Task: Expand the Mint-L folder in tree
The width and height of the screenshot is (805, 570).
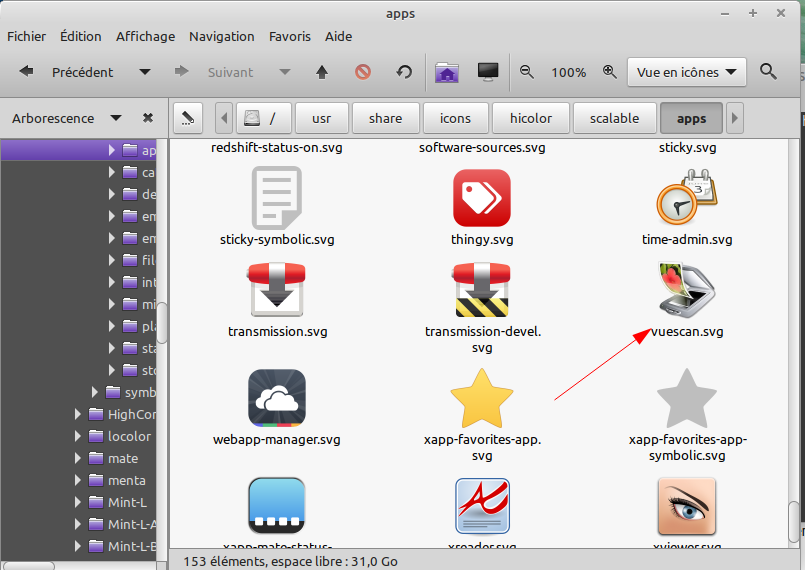Action: click(78, 502)
